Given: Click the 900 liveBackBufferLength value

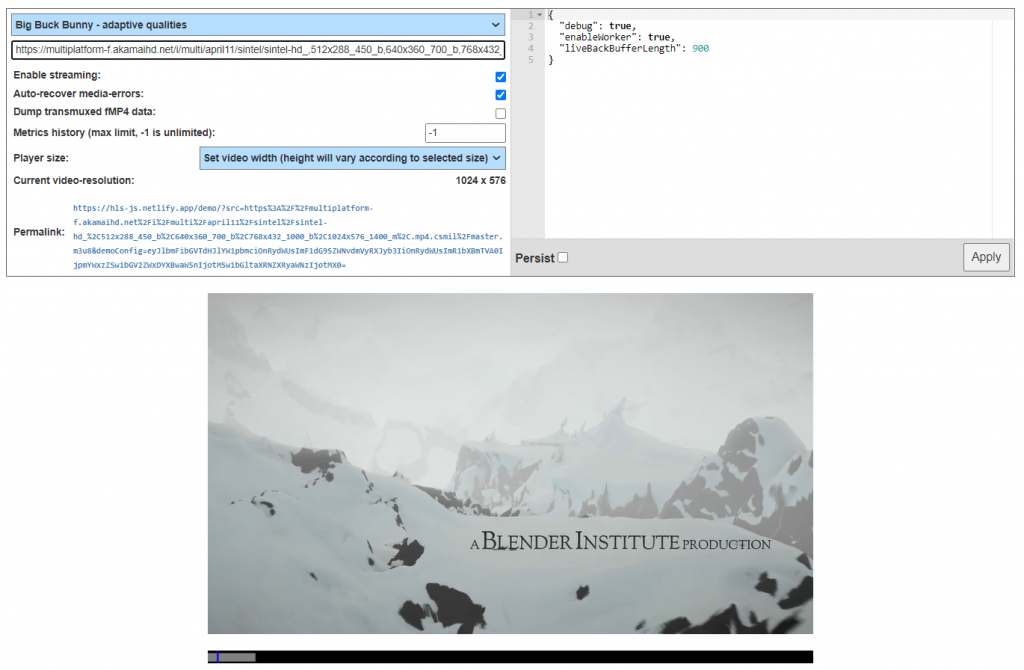Looking at the screenshot, I should point(700,49).
